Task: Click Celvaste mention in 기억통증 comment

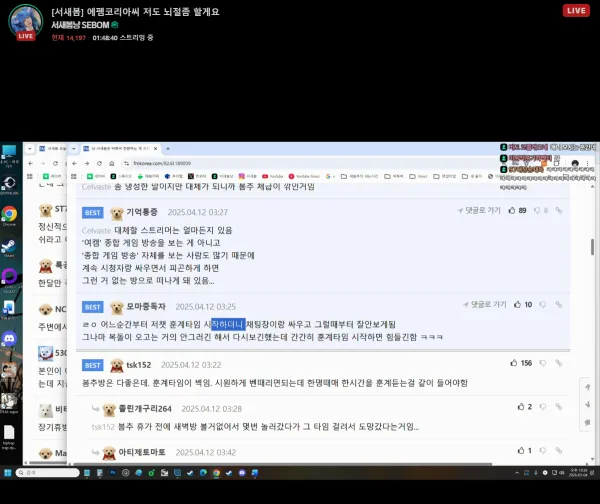Action: tap(96, 230)
